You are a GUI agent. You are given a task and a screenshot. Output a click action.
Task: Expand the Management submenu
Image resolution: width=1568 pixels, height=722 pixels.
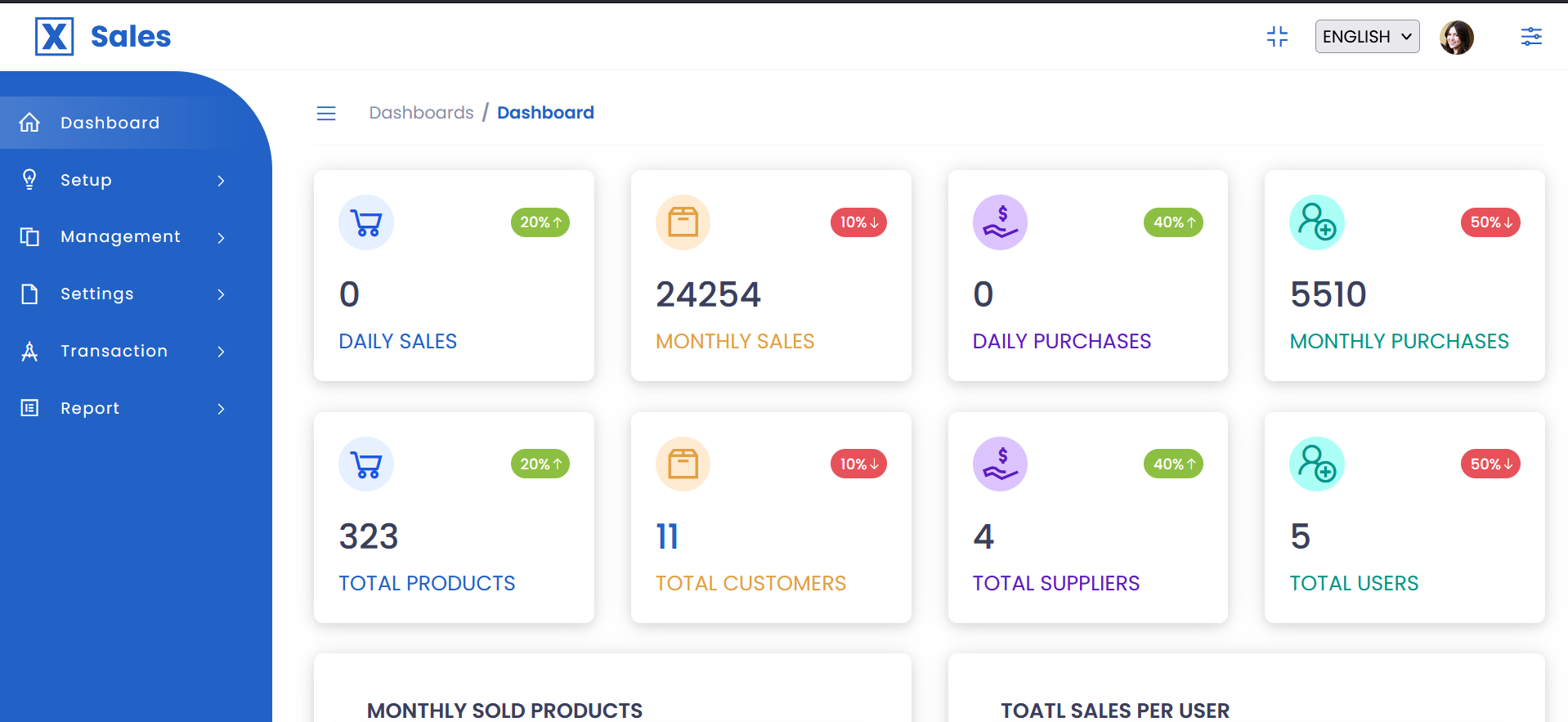(123, 237)
